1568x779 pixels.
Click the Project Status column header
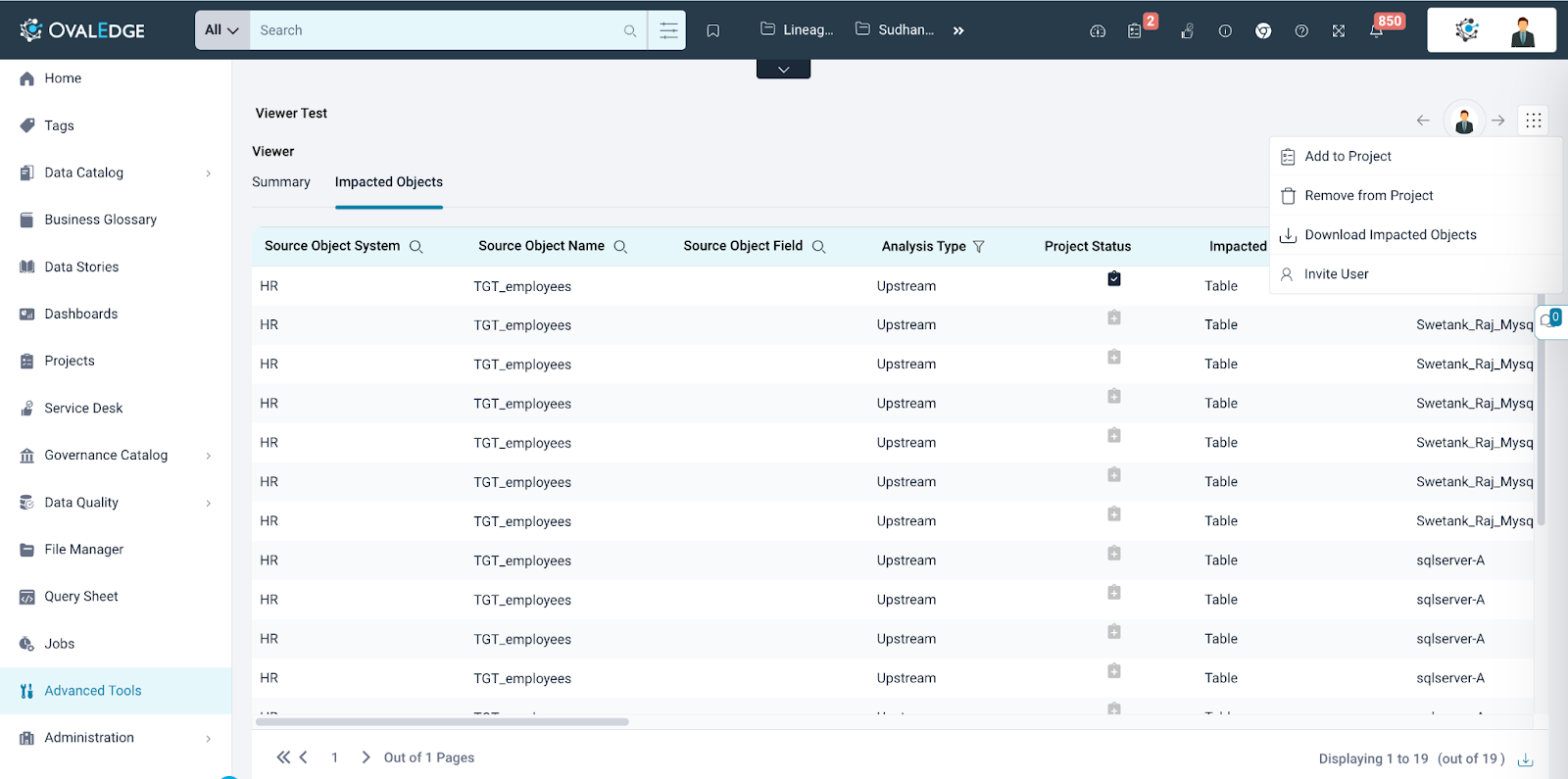point(1088,247)
